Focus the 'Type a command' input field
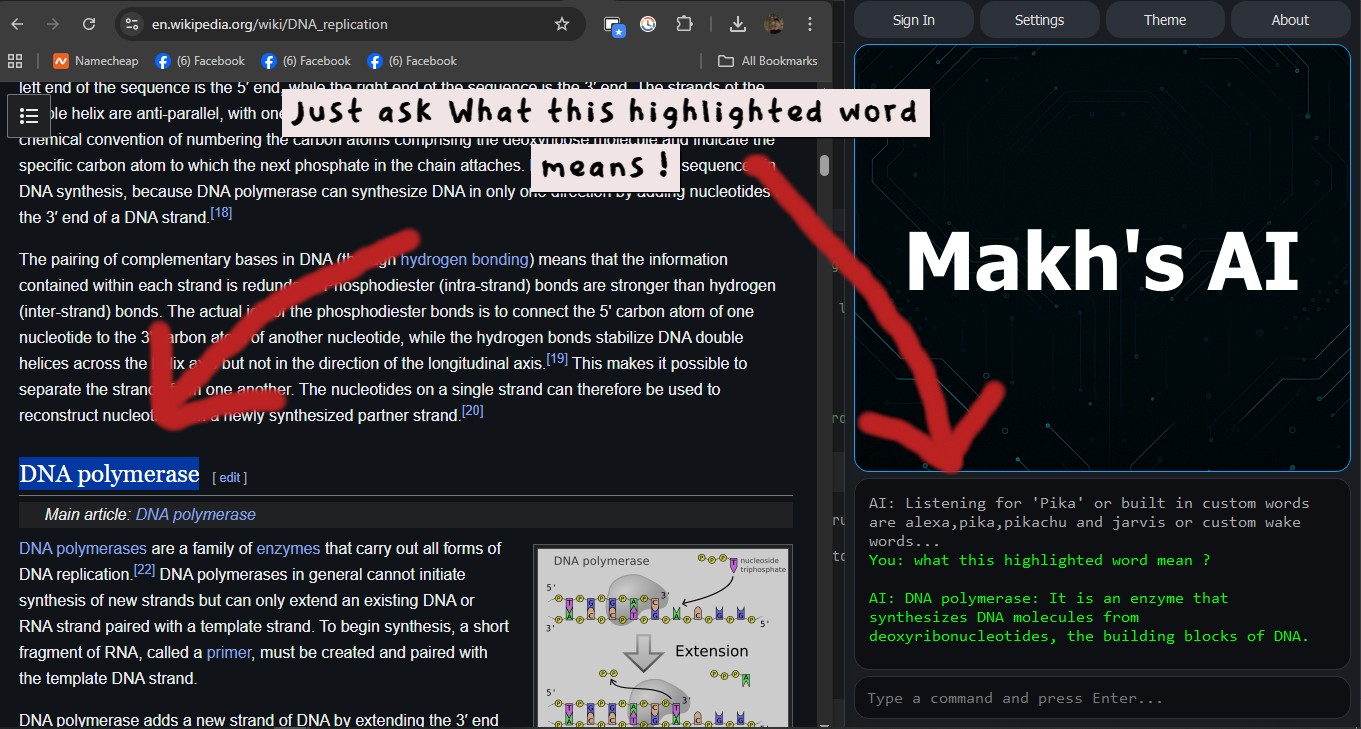 pos(1102,698)
